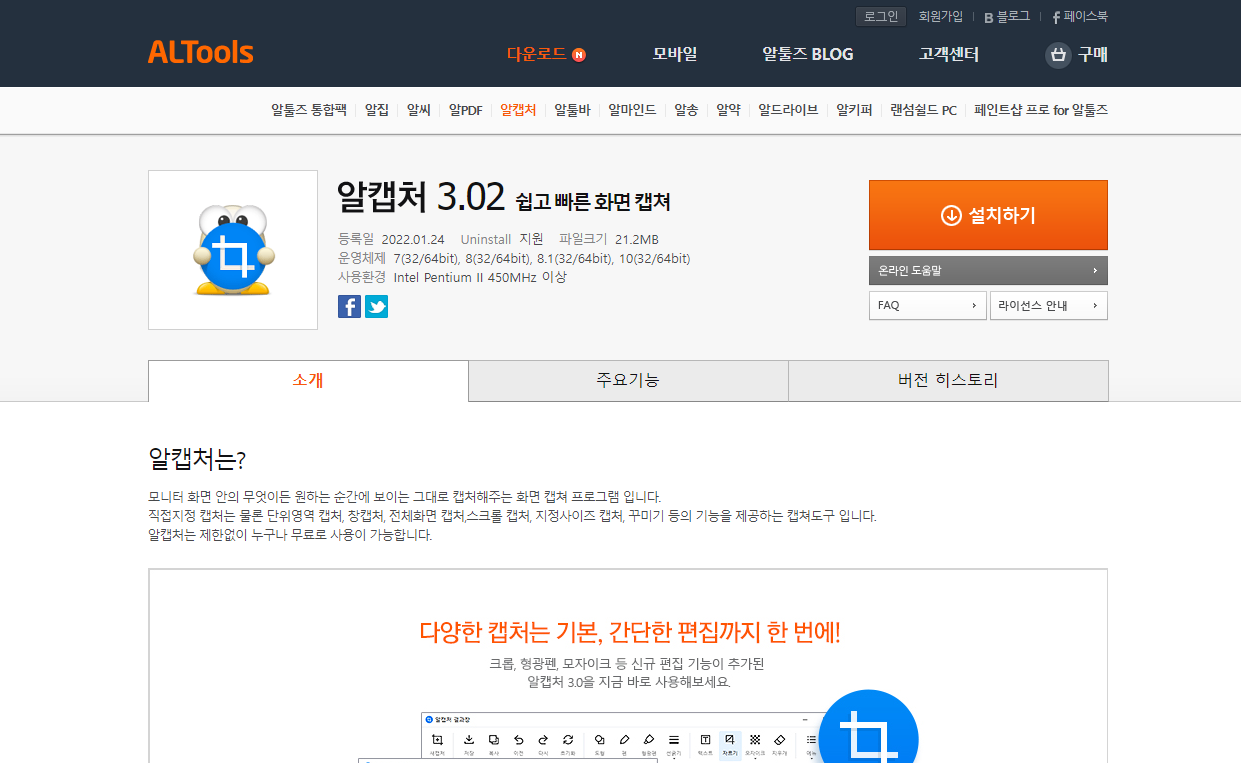Go to 알송 product page

tap(686, 110)
